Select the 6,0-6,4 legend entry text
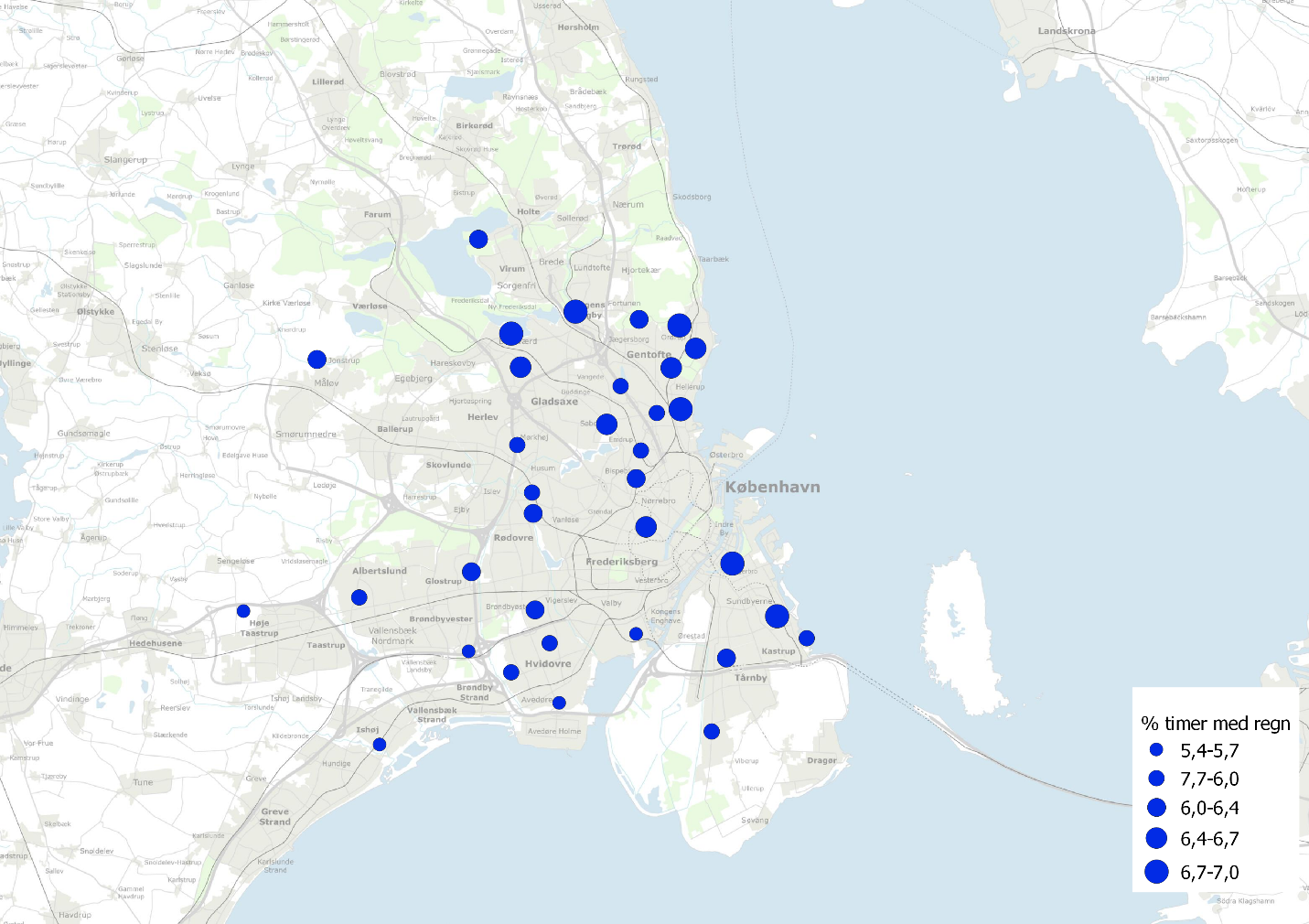Screen dimensions: 1309x924 pyautogui.click(x=1209, y=809)
